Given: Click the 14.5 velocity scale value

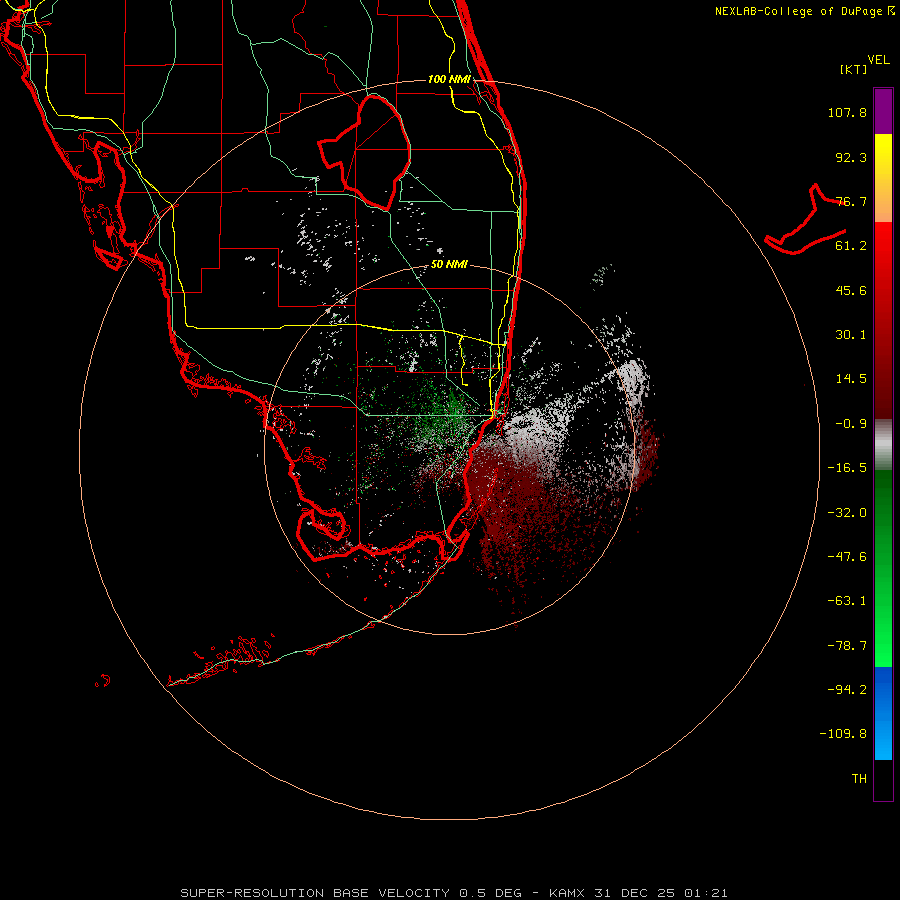Looking at the screenshot, I should point(851,379).
